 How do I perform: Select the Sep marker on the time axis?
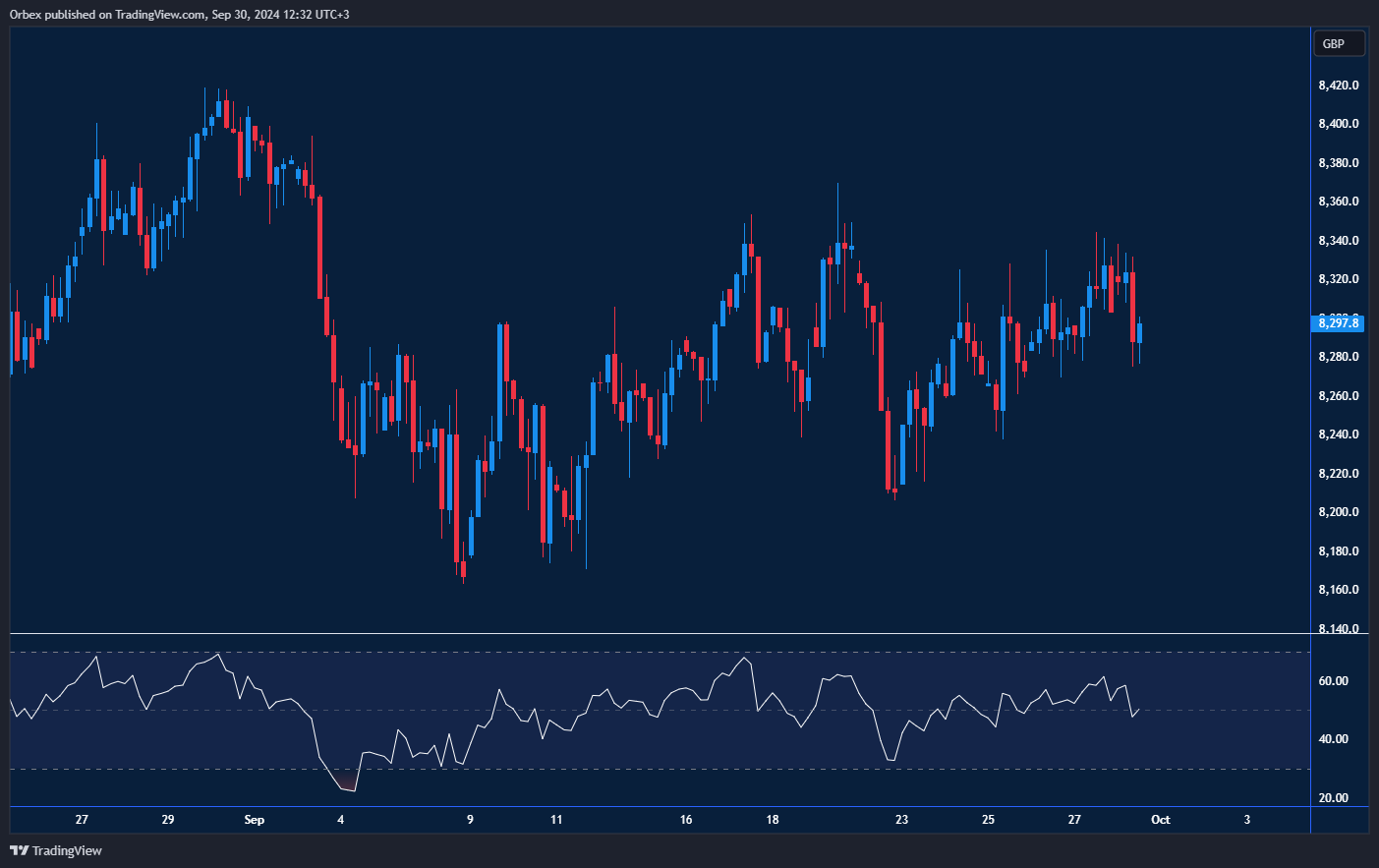point(254,820)
